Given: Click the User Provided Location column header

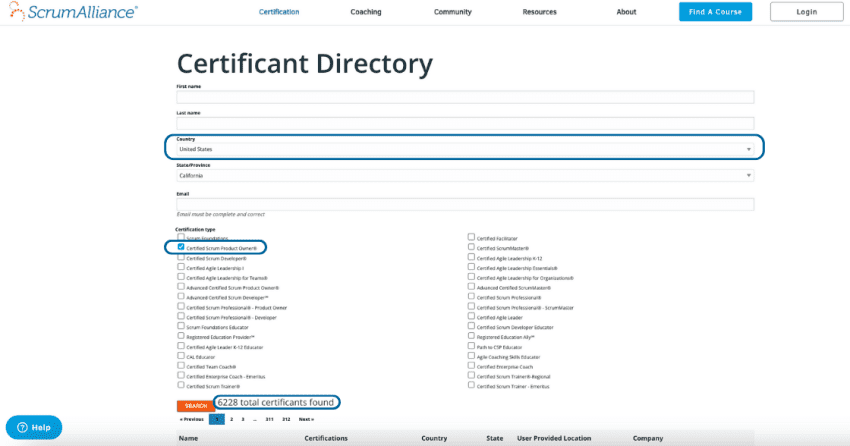Looking at the screenshot, I should 554,438.
